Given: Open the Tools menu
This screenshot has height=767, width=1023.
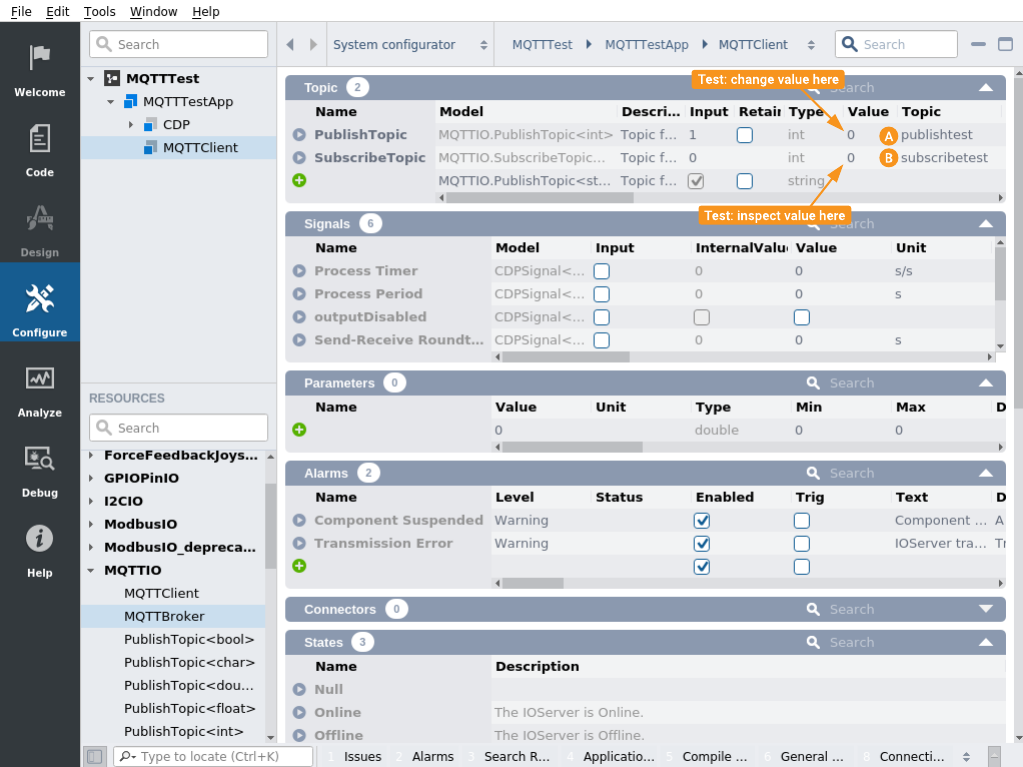Looking at the screenshot, I should pyautogui.click(x=99, y=11).
